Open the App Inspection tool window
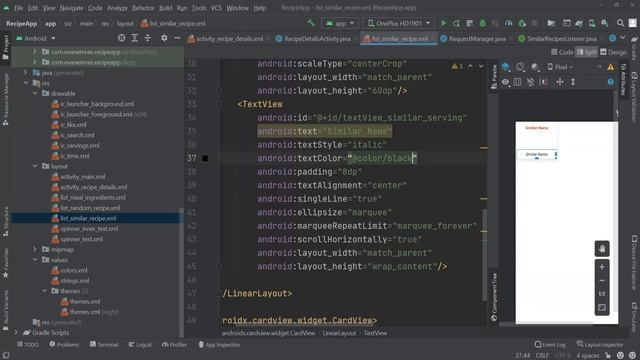 [219, 345]
